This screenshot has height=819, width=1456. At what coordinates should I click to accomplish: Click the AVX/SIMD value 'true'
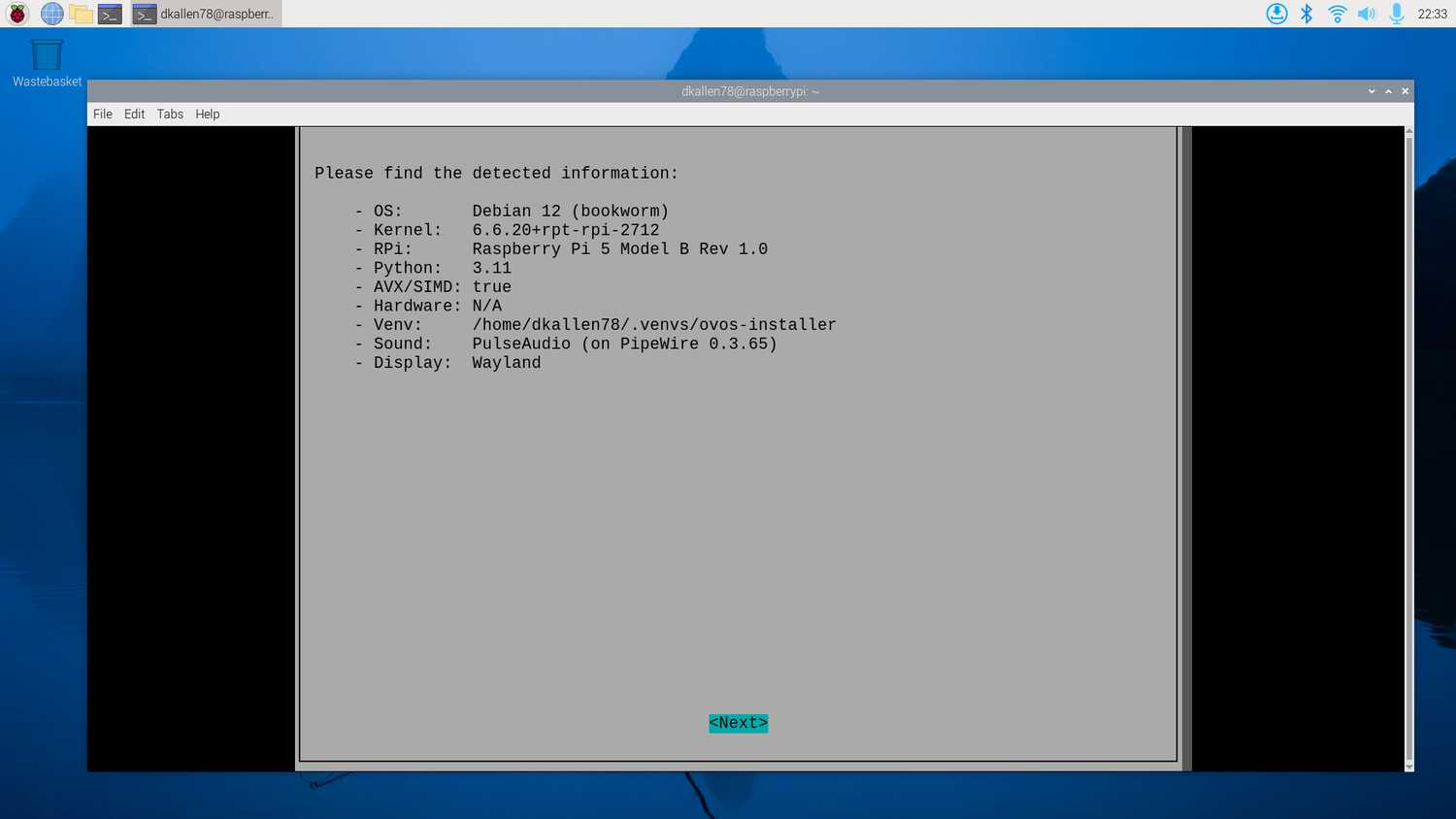click(x=492, y=287)
